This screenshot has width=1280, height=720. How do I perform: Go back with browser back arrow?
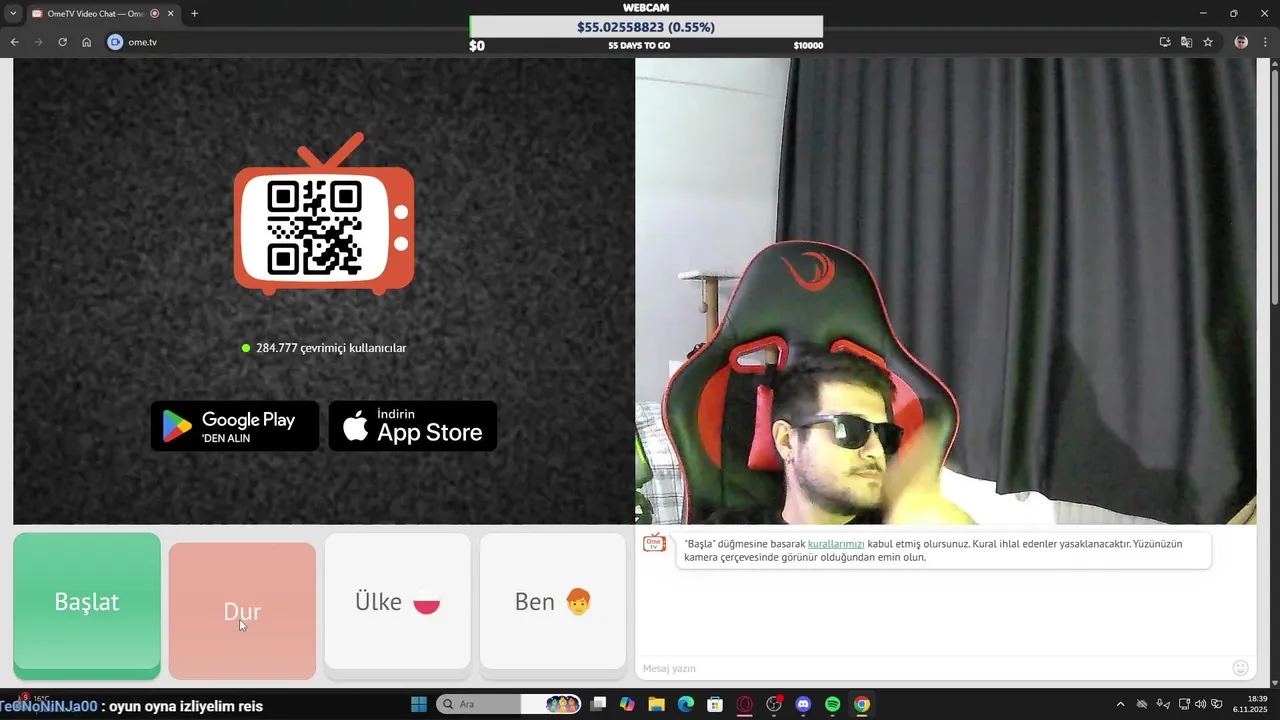pos(14,42)
